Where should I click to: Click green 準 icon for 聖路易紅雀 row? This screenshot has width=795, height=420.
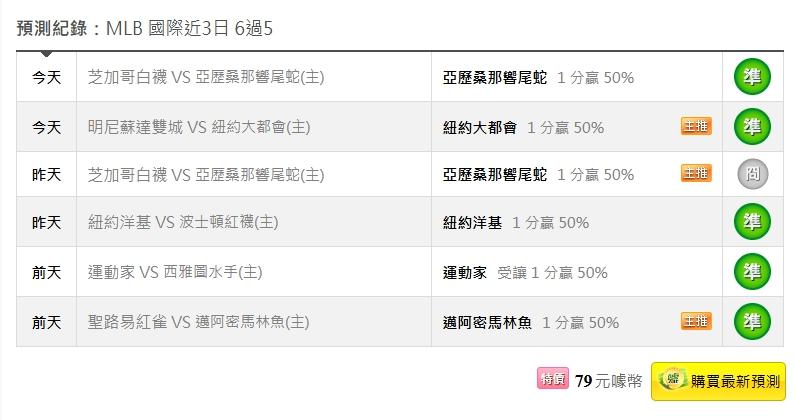pos(752,321)
